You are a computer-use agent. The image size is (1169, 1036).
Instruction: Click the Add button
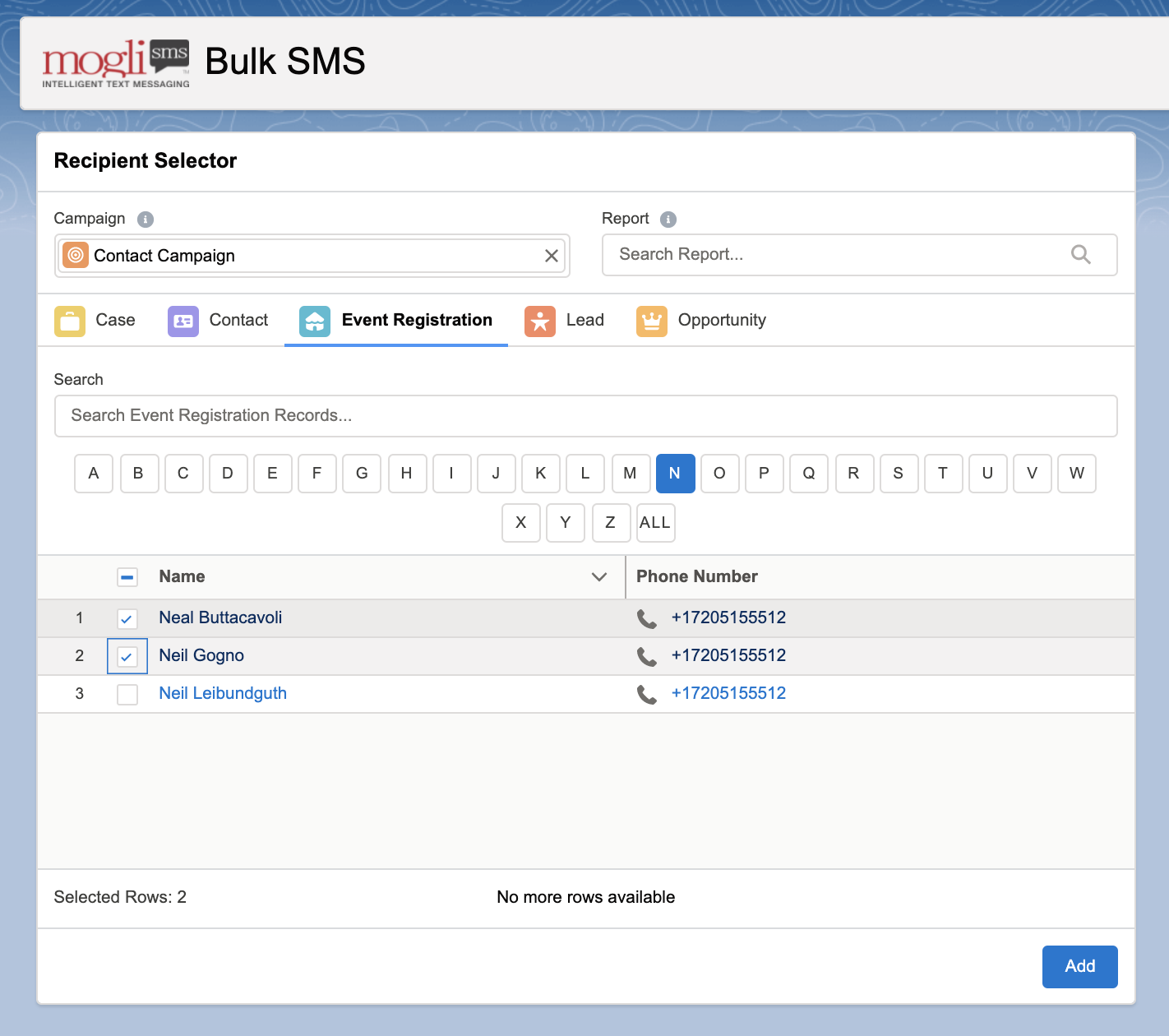coord(1080,967)
